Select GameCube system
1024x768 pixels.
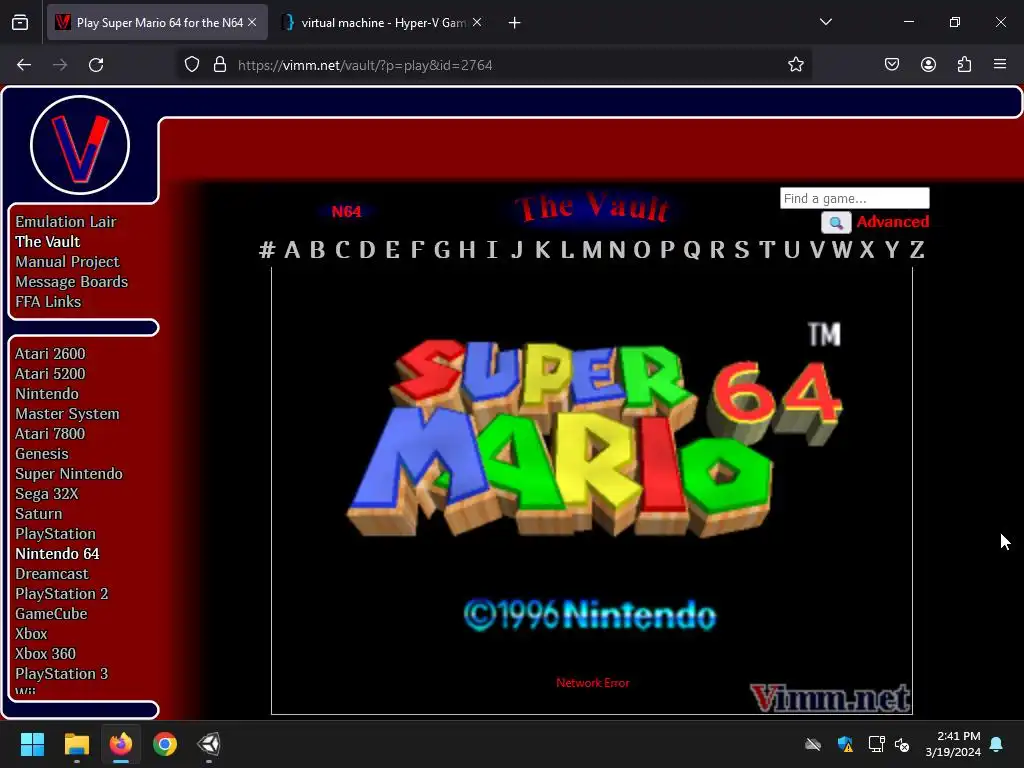pyautogui.click(x=51, y=614)
